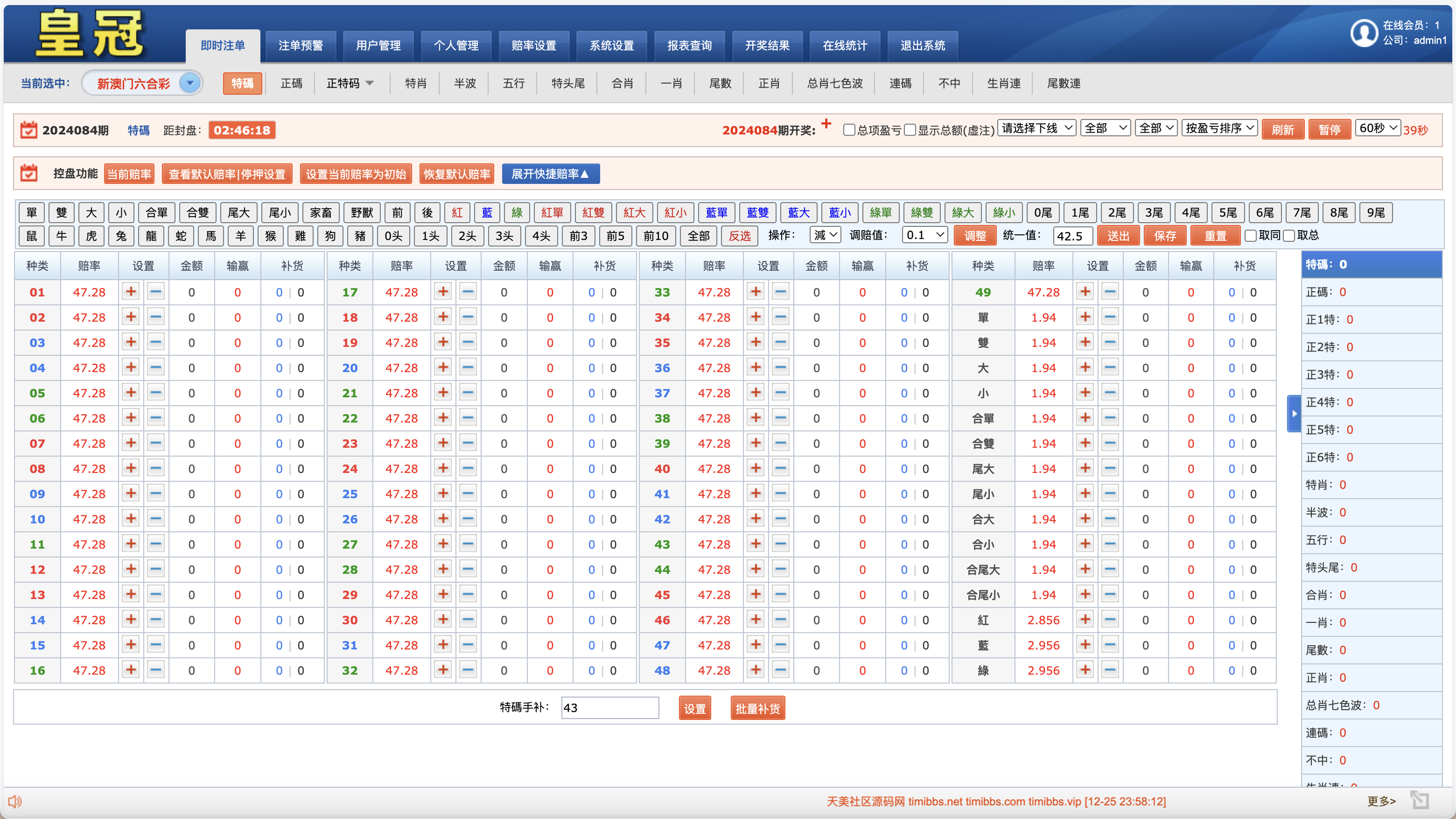Image resolution: width=1456 pixels, height=819 pixels.
Task: Click the red plus next to 期开奖
Action: tap(826, 124)
